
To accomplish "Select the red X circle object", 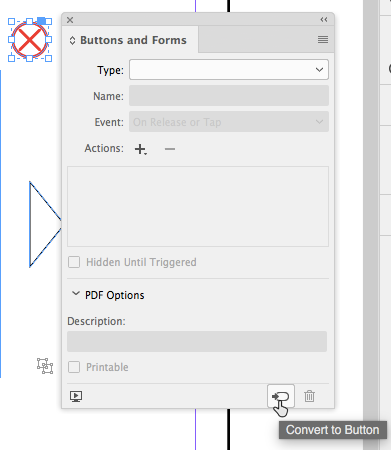I will click(x=30, y=40).
